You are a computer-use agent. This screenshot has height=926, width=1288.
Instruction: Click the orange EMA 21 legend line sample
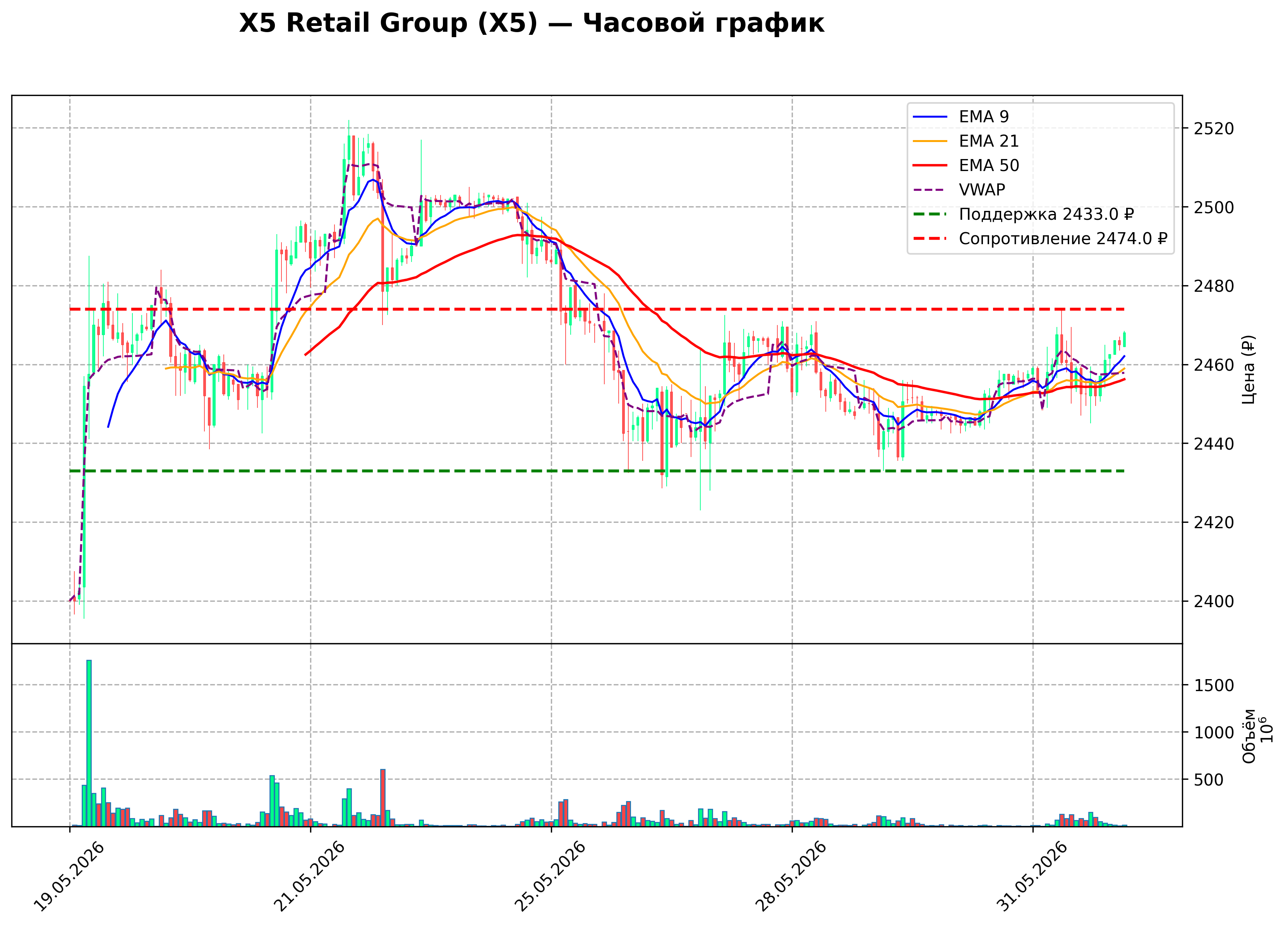pos(930,141)
